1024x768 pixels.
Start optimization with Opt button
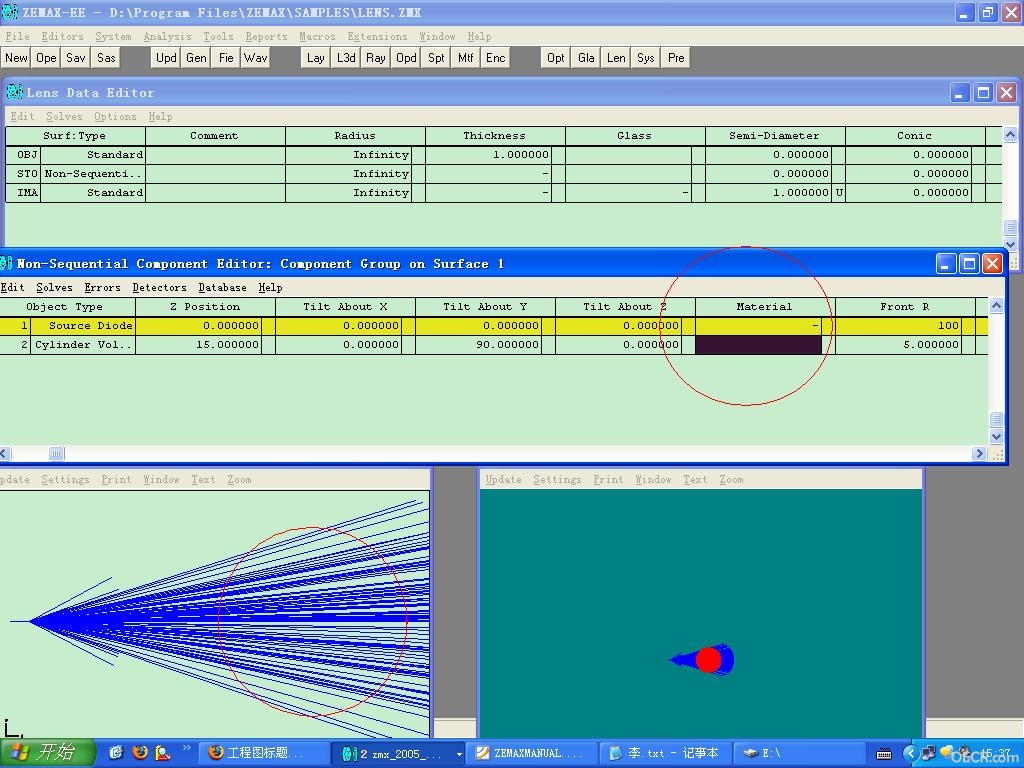pos(556,58)
